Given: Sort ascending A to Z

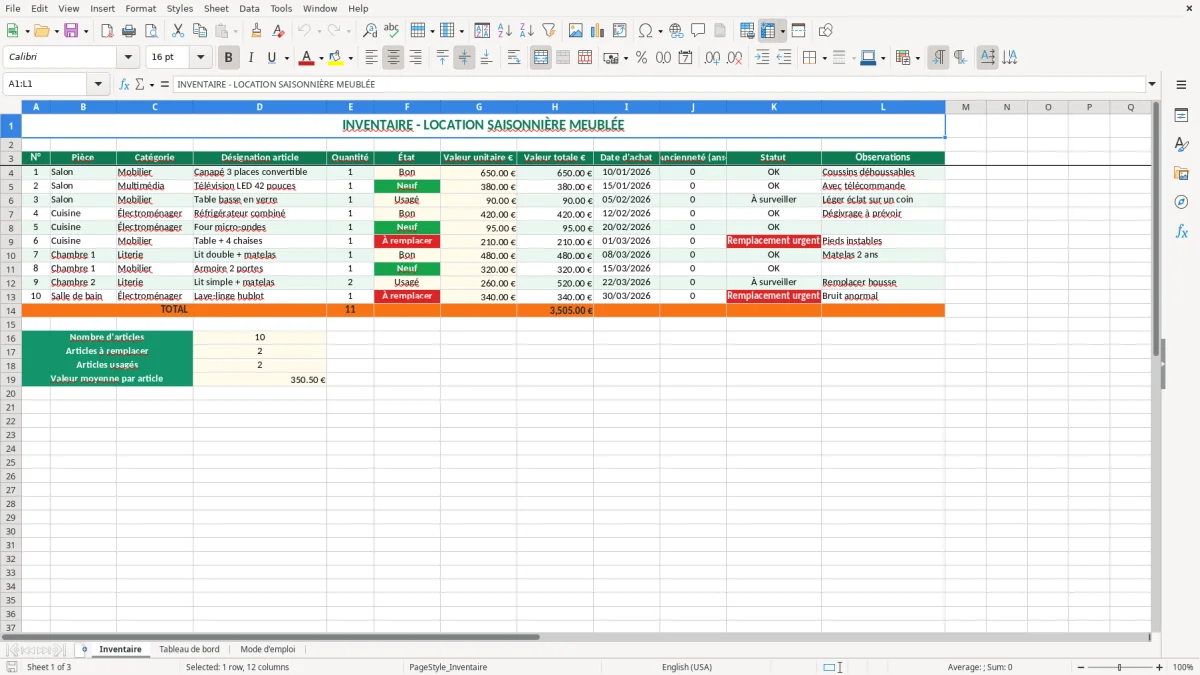Looking at the screenshot, I should 505,31.
